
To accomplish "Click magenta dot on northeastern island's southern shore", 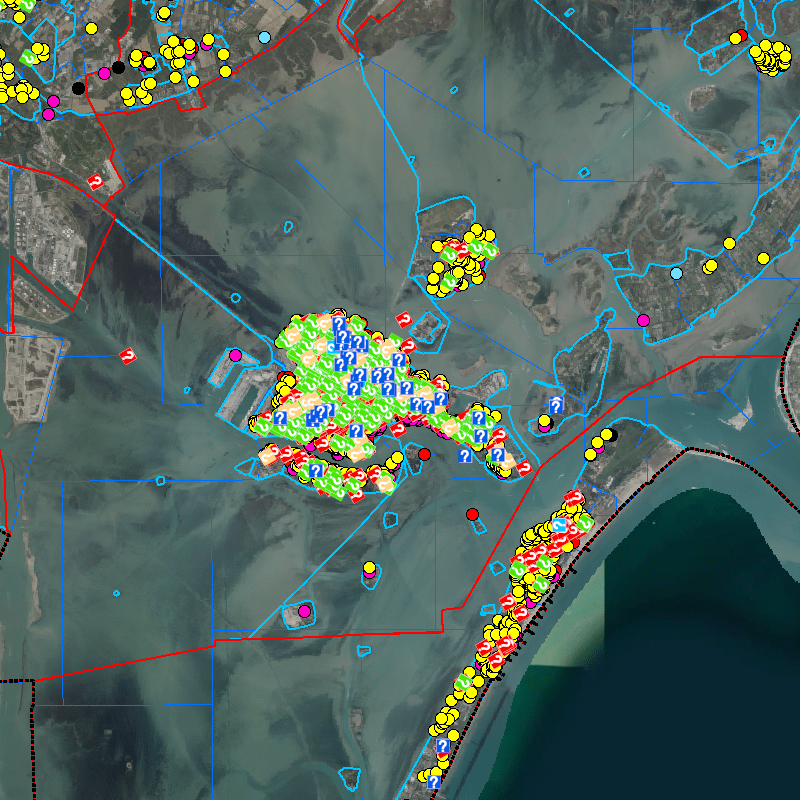I will (x=643, y=320).
